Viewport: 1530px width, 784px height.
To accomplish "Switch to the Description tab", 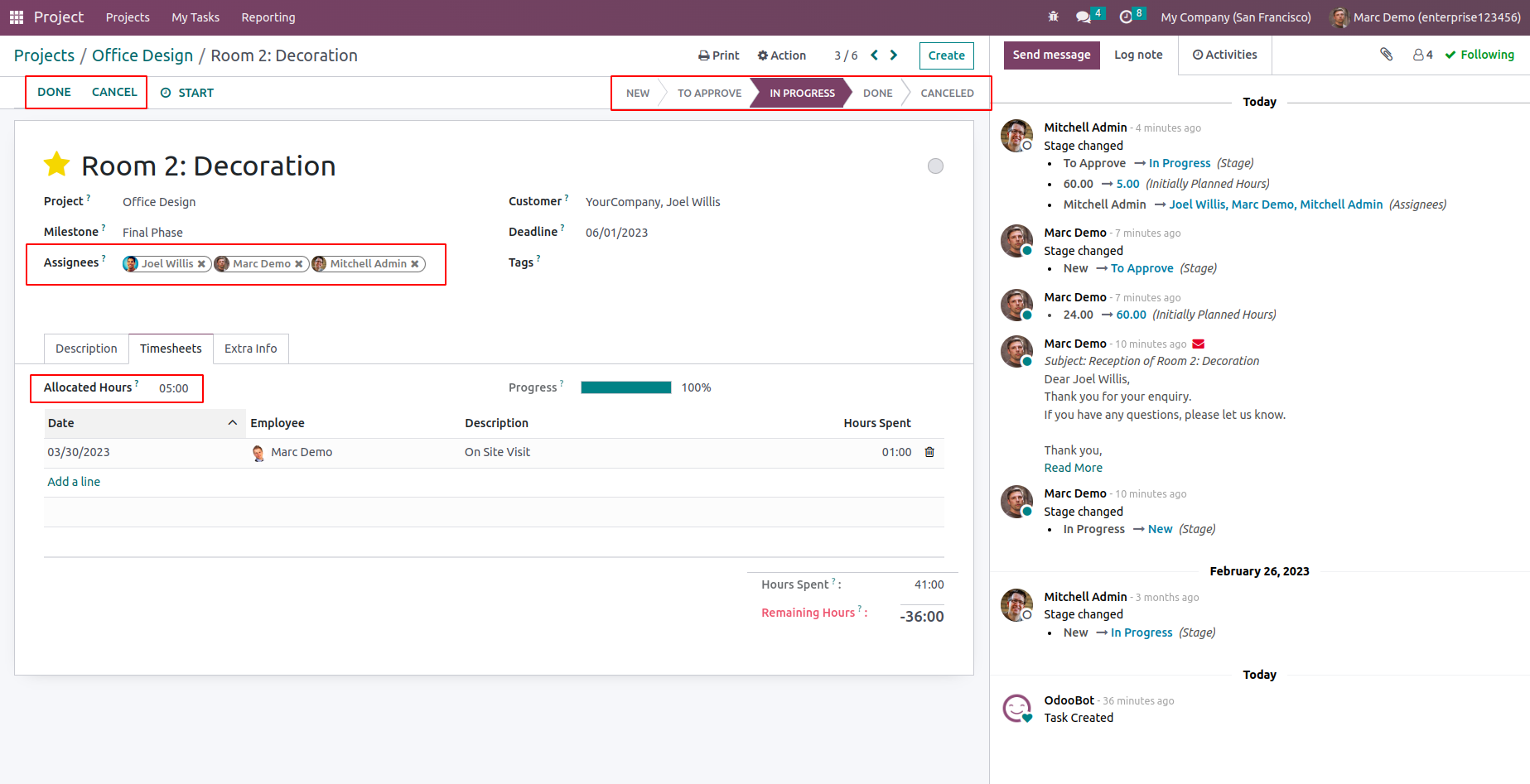I will coord(86,349).
